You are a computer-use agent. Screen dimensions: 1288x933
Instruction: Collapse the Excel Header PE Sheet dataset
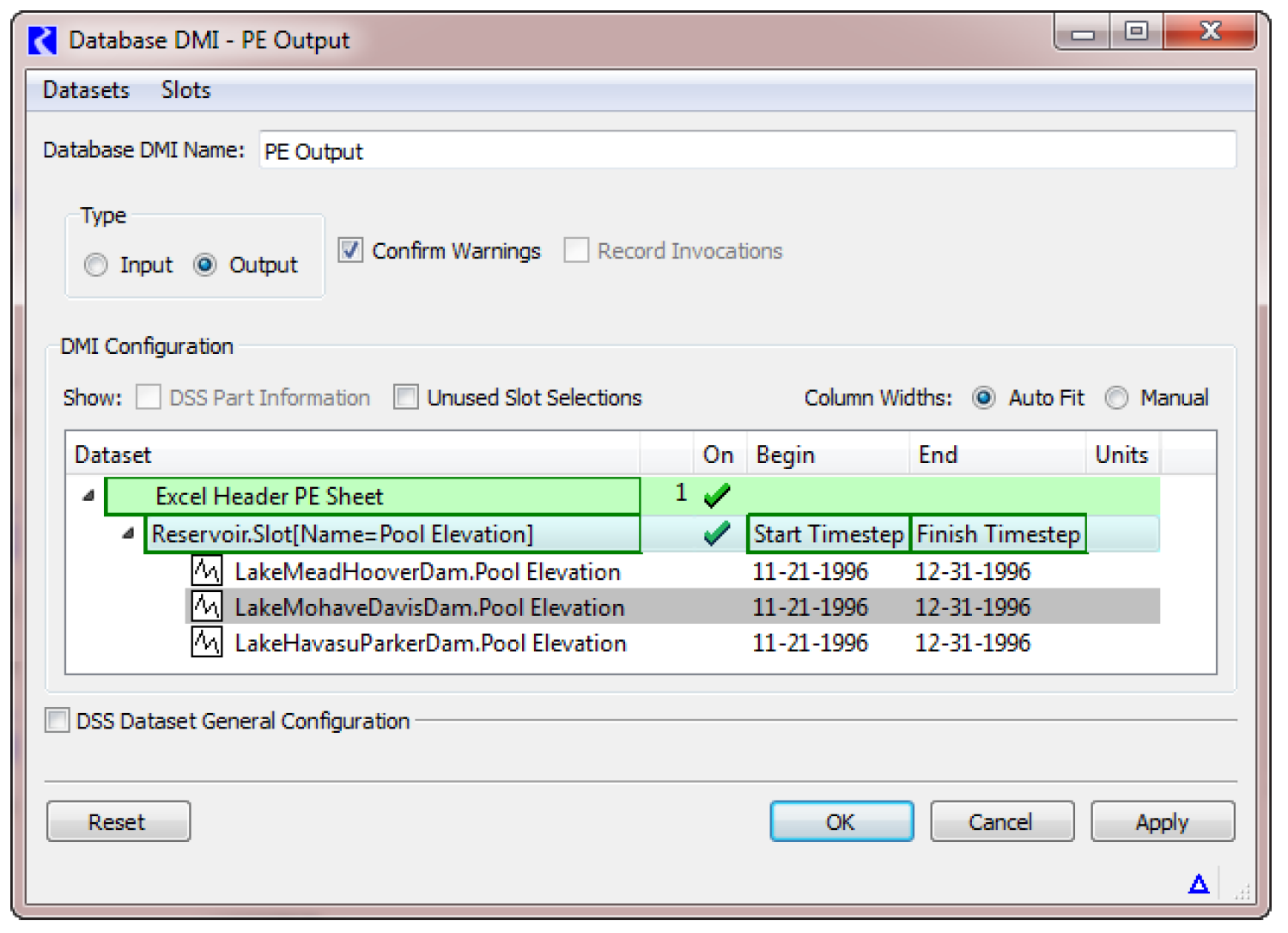tap(88, 496)
